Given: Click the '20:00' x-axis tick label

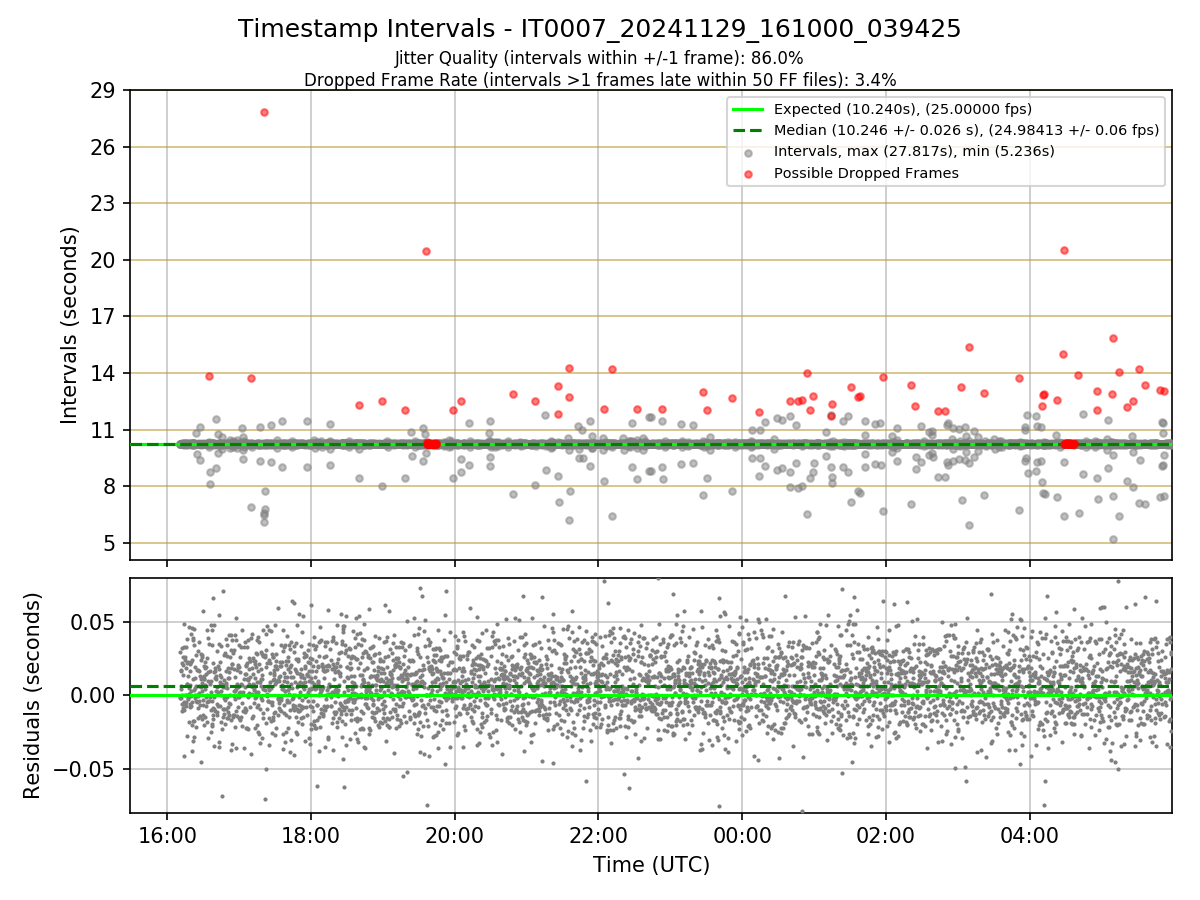Looking at the screenshot, I should coord(454,835).
